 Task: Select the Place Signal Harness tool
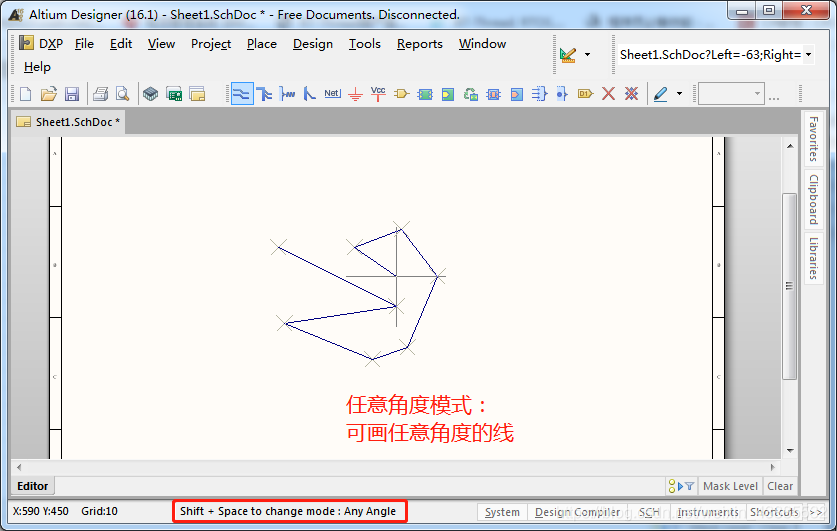pyautogui.click(x=287, y=94)
